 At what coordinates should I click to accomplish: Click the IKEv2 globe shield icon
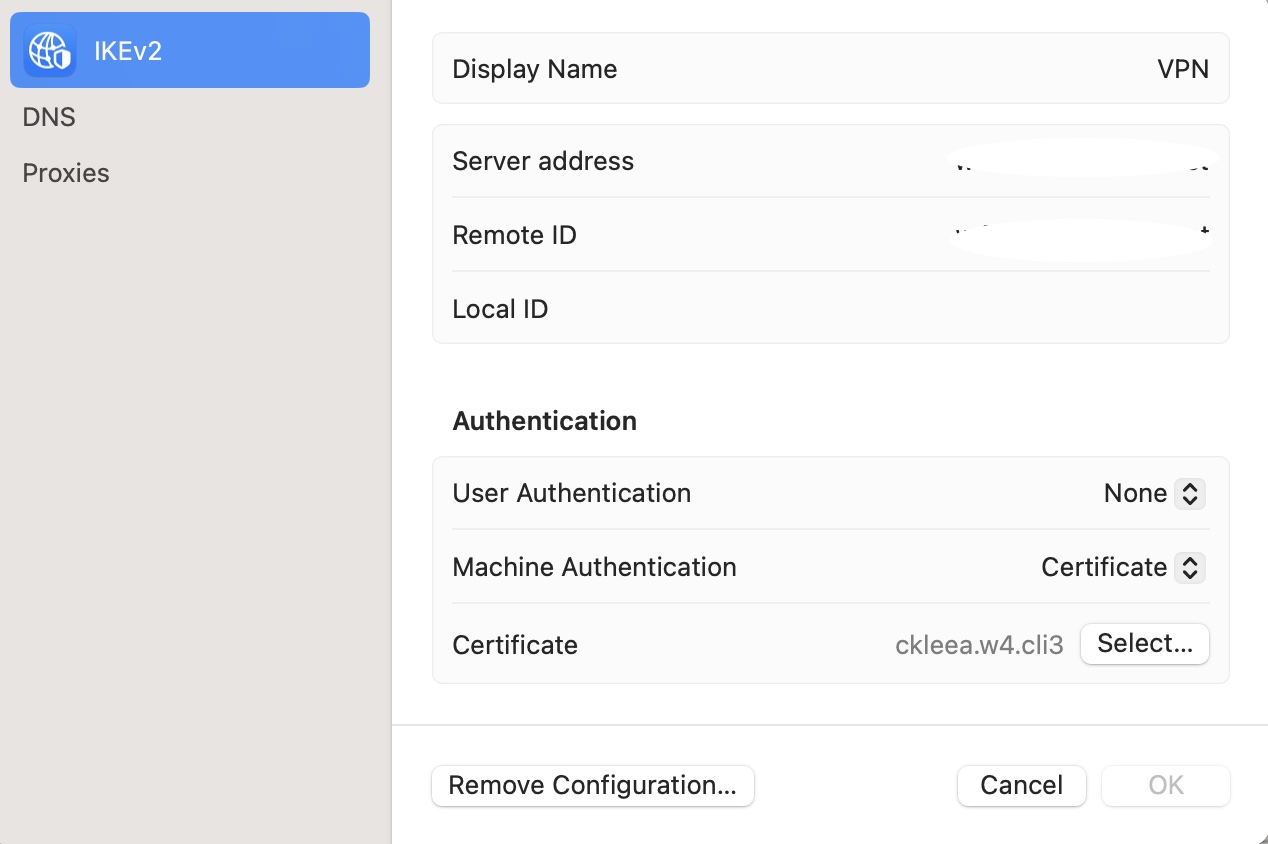coord(50,51)
